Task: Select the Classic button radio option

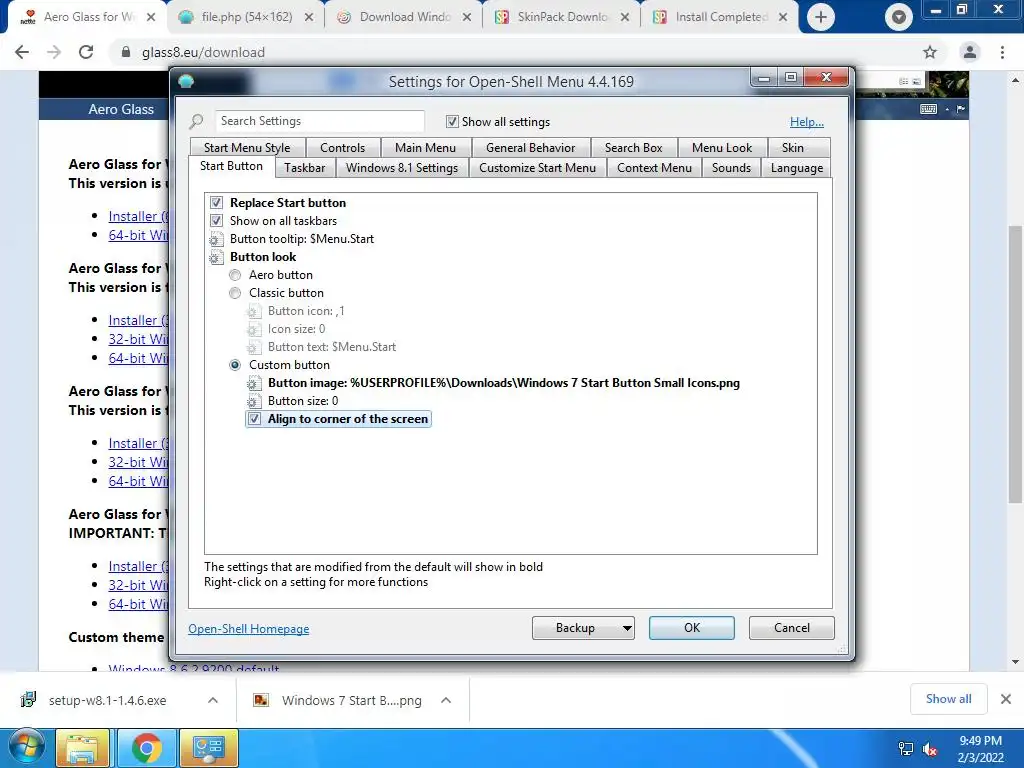Action: 235,293
